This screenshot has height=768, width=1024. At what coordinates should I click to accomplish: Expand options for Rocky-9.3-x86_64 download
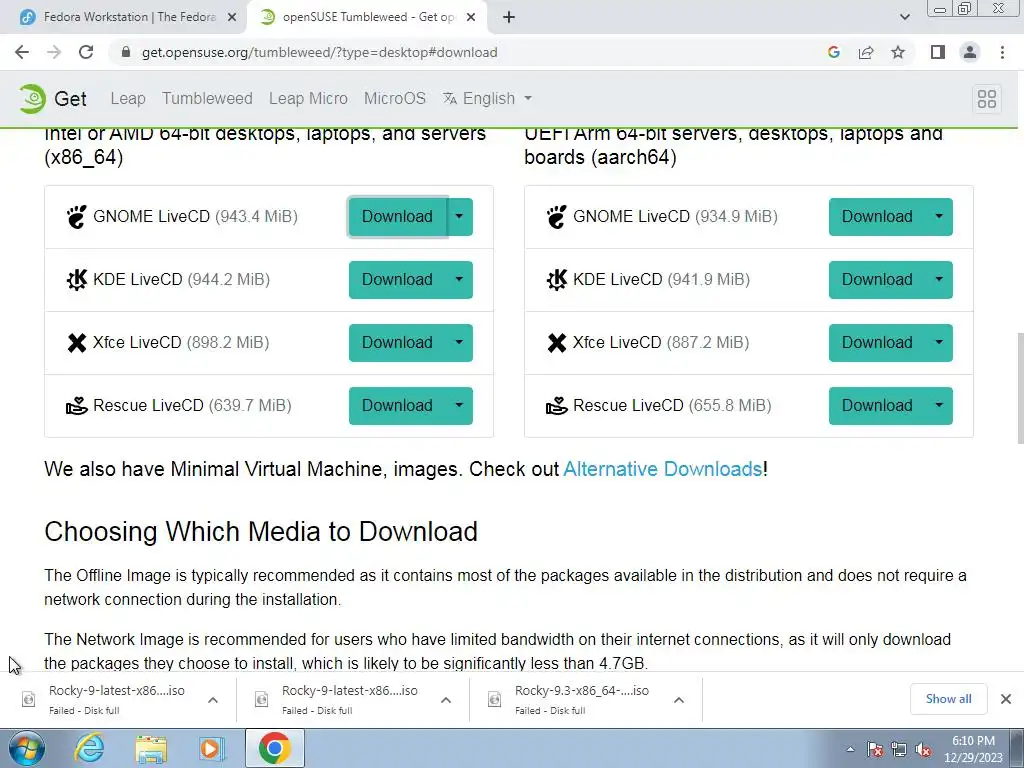[x=679, y=700]
